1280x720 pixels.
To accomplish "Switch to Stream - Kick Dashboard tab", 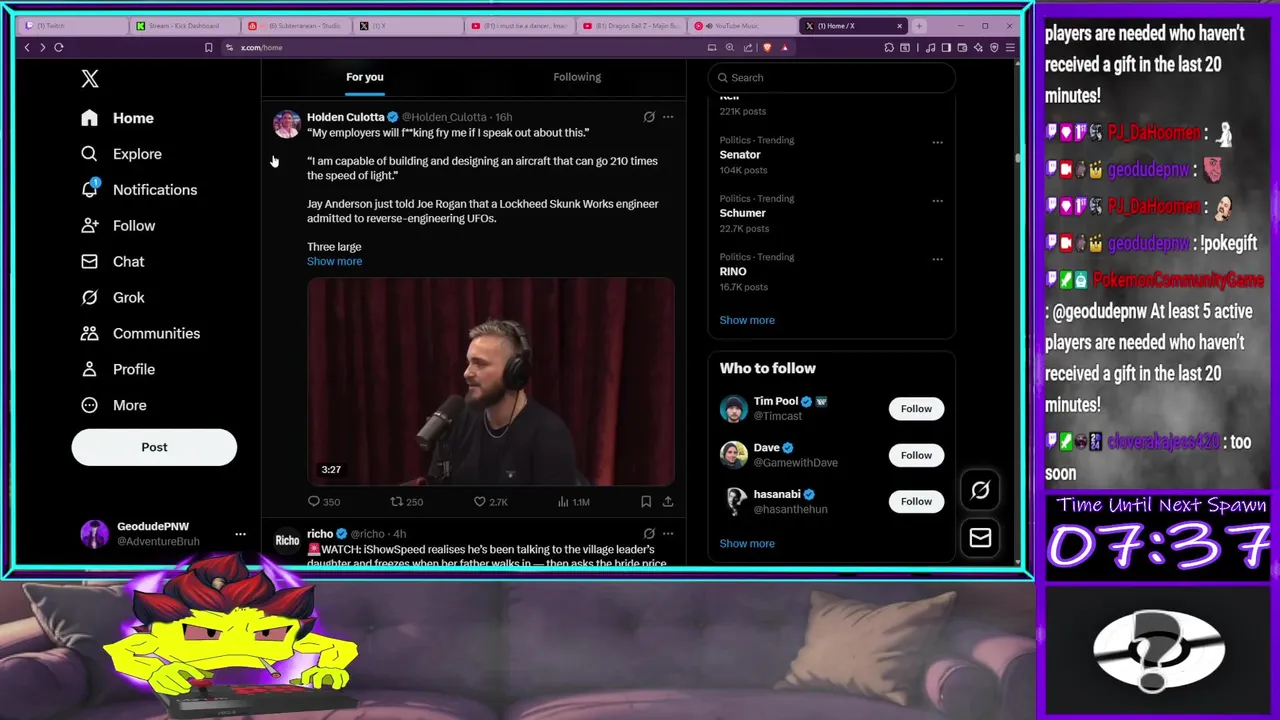I will click(x=183, y=26).
